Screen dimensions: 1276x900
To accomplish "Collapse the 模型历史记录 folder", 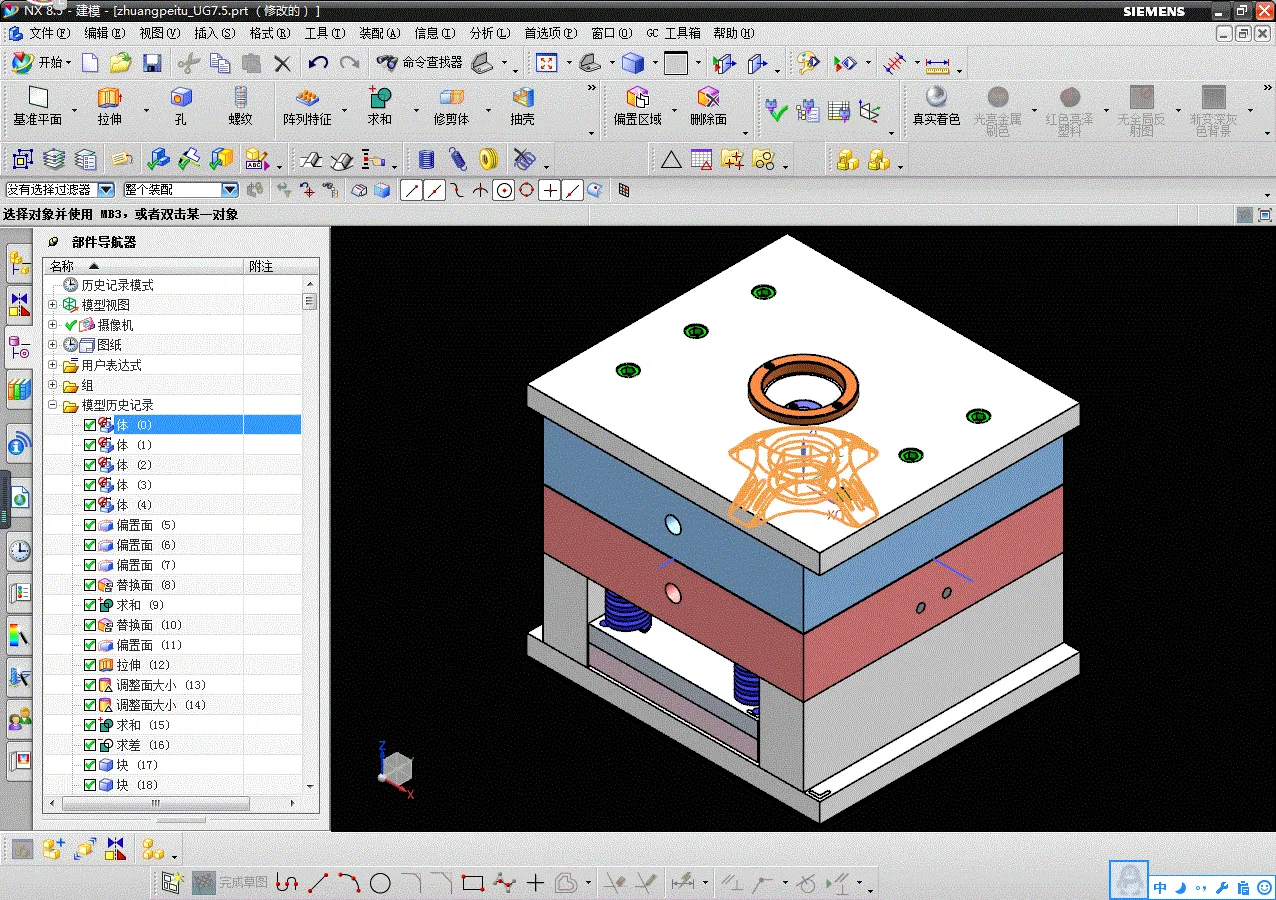I will point(53,405).
